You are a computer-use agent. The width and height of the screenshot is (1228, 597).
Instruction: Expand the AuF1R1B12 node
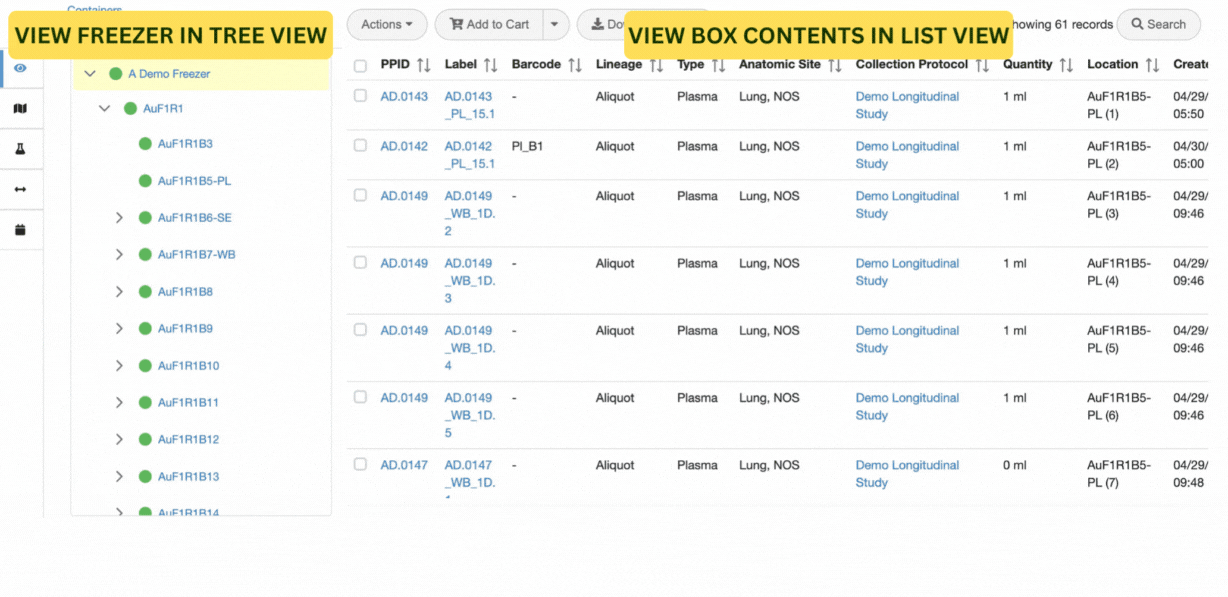tap(119, 440)
